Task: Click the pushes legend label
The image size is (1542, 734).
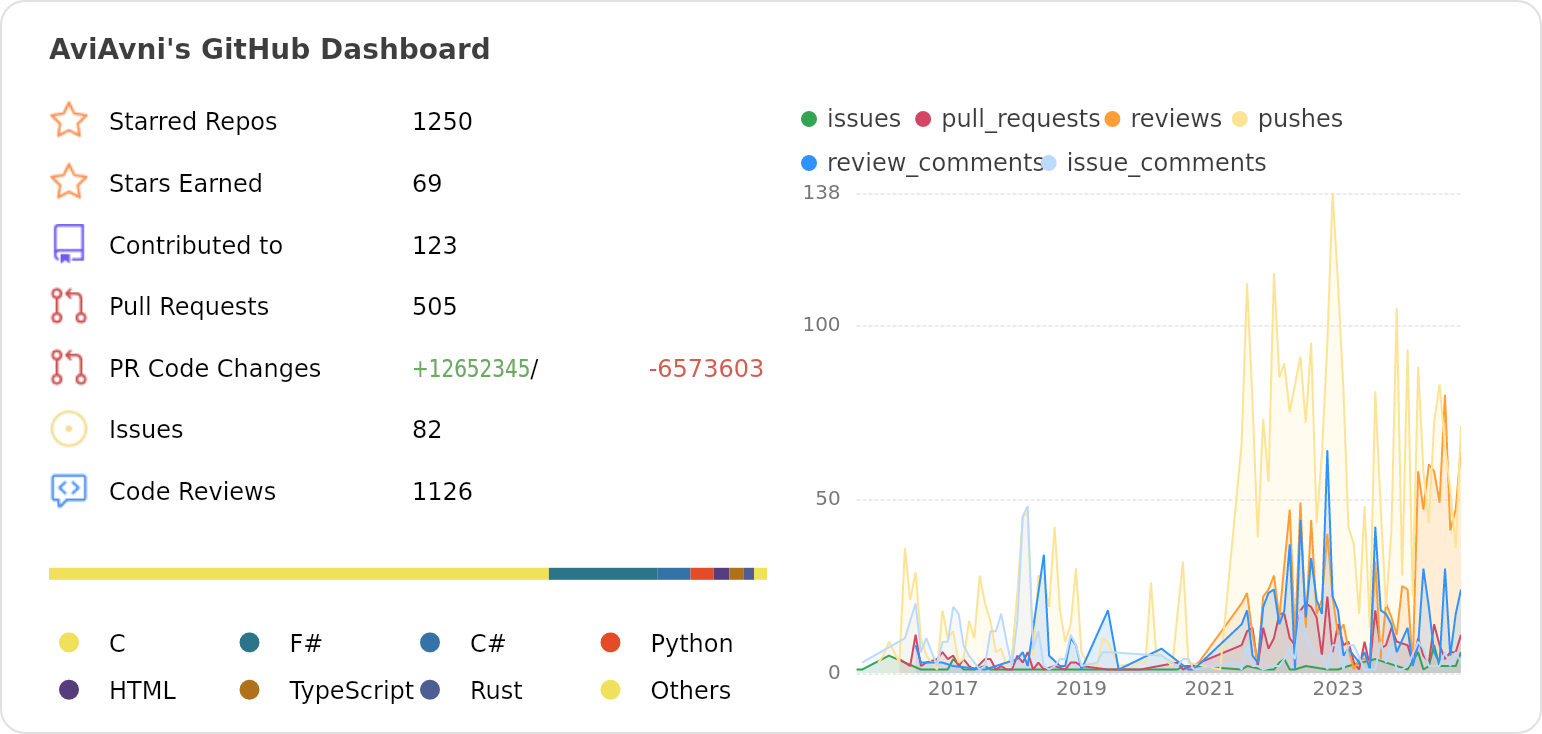Action: [1300, 119]
